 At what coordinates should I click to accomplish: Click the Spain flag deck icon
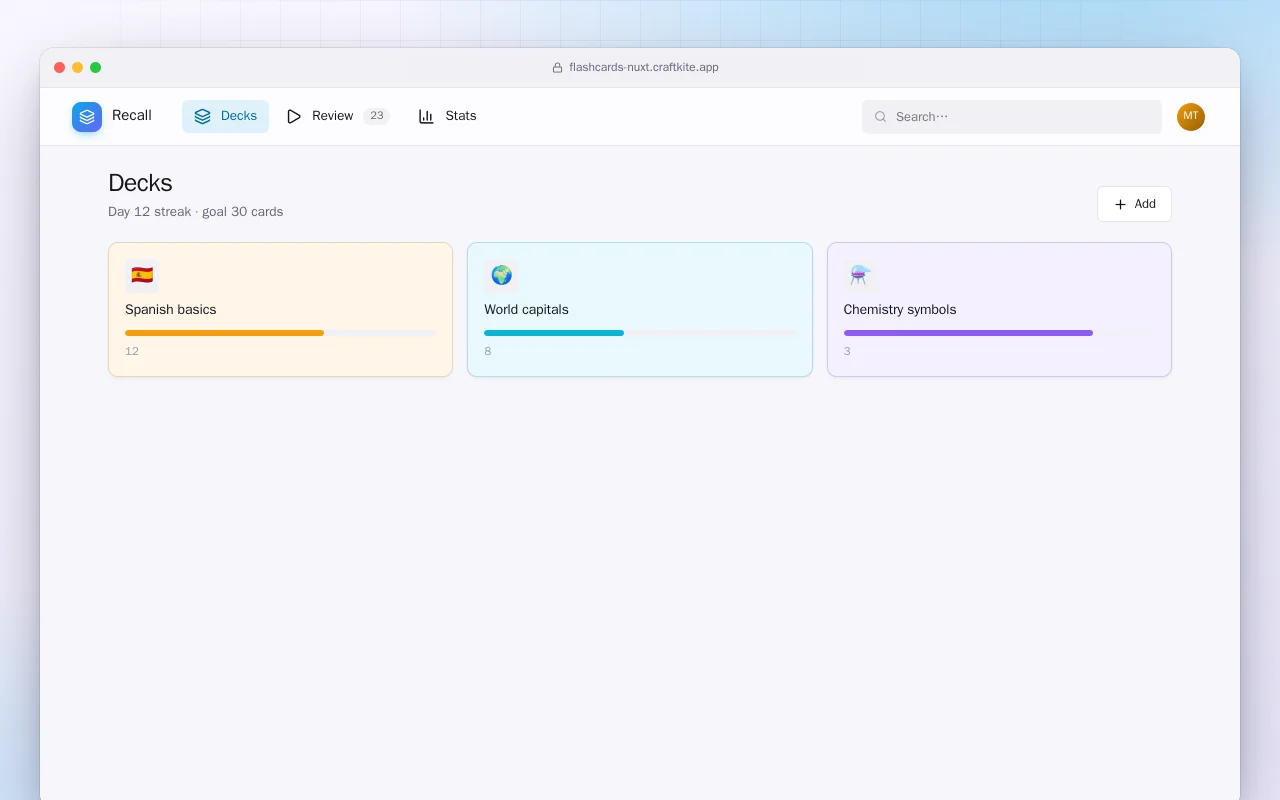pyautogui.click(x=142, y=275)
